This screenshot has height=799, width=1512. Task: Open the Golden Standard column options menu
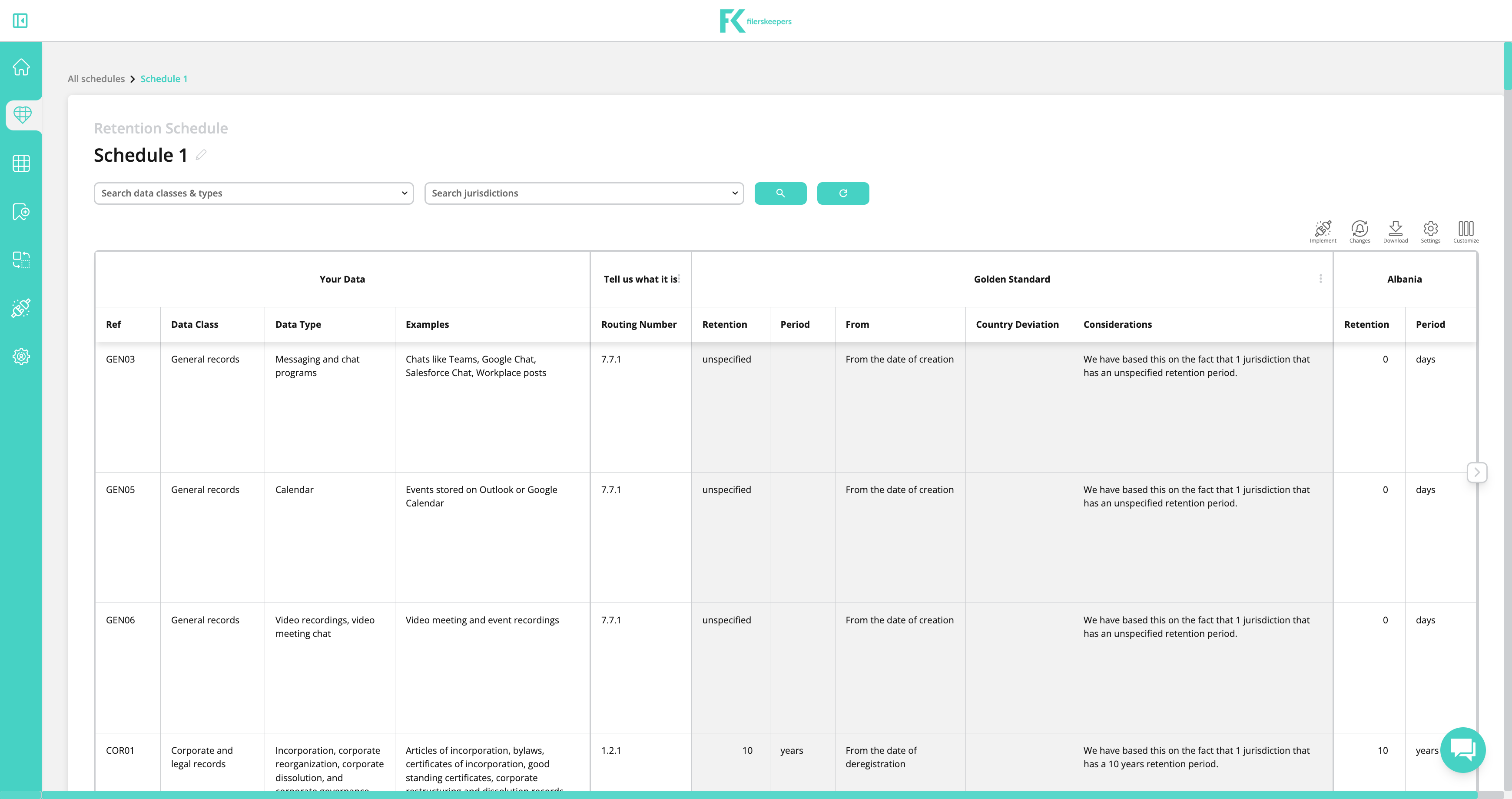click(x=1320, y=279)
